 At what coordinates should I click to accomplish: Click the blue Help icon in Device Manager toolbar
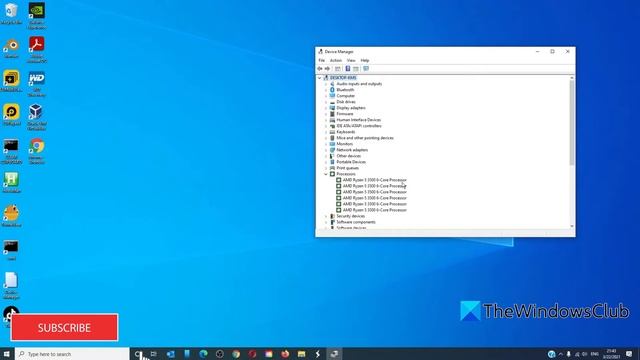click(x=348, y=69)
